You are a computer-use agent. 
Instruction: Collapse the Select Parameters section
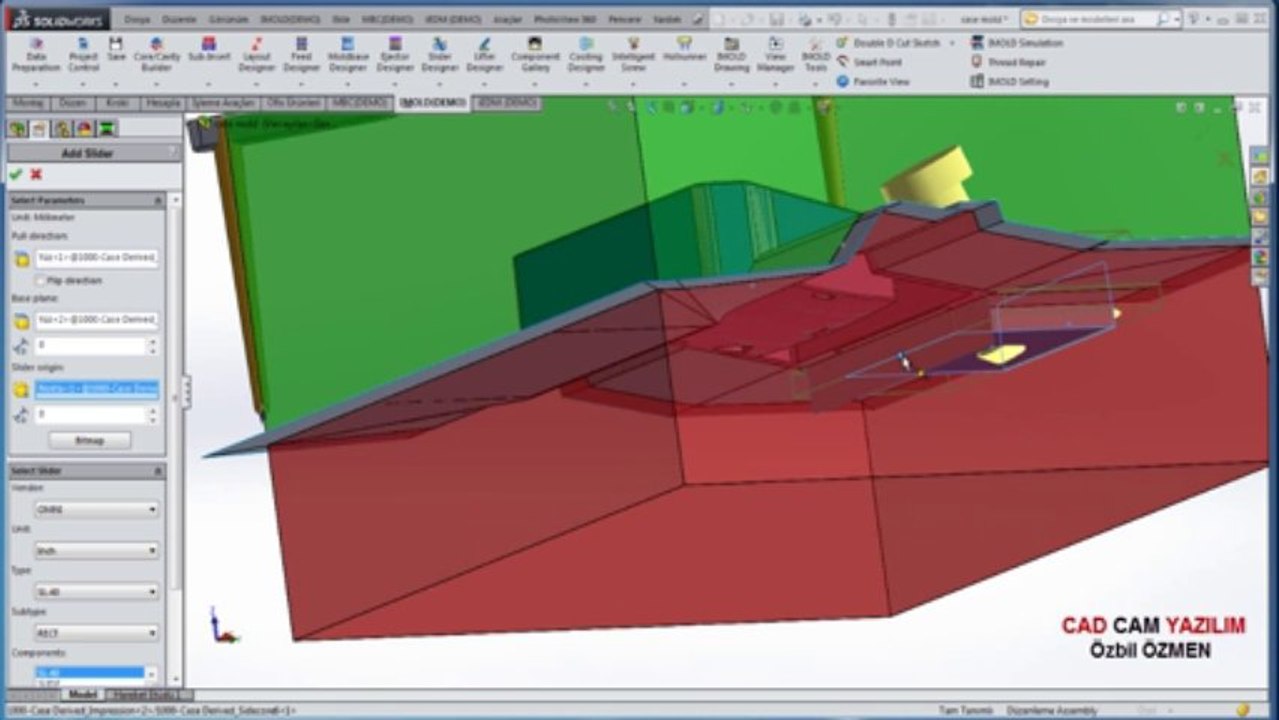point(158,201)
